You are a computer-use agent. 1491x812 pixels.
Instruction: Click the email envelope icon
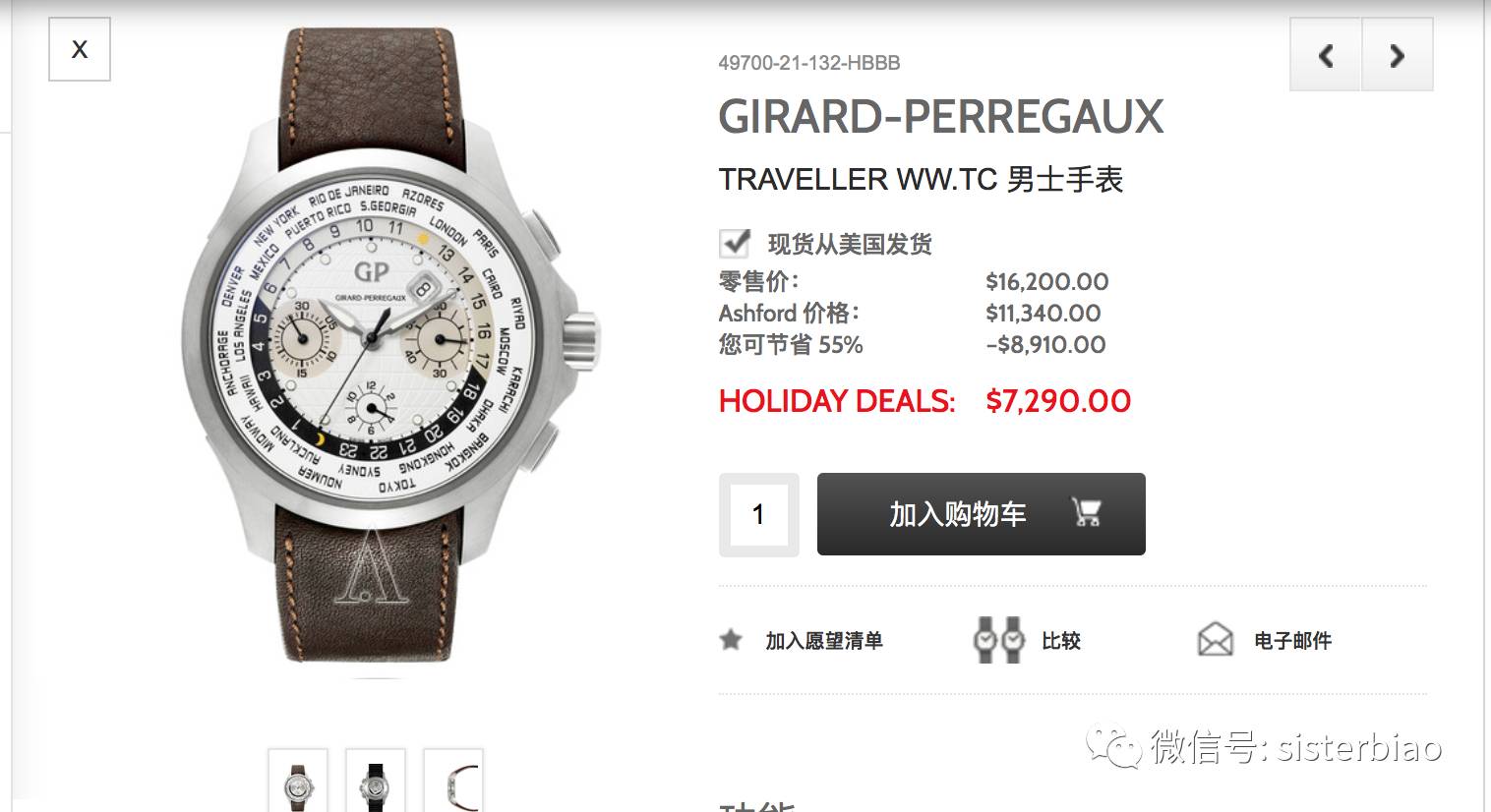tap(1216, 640)
